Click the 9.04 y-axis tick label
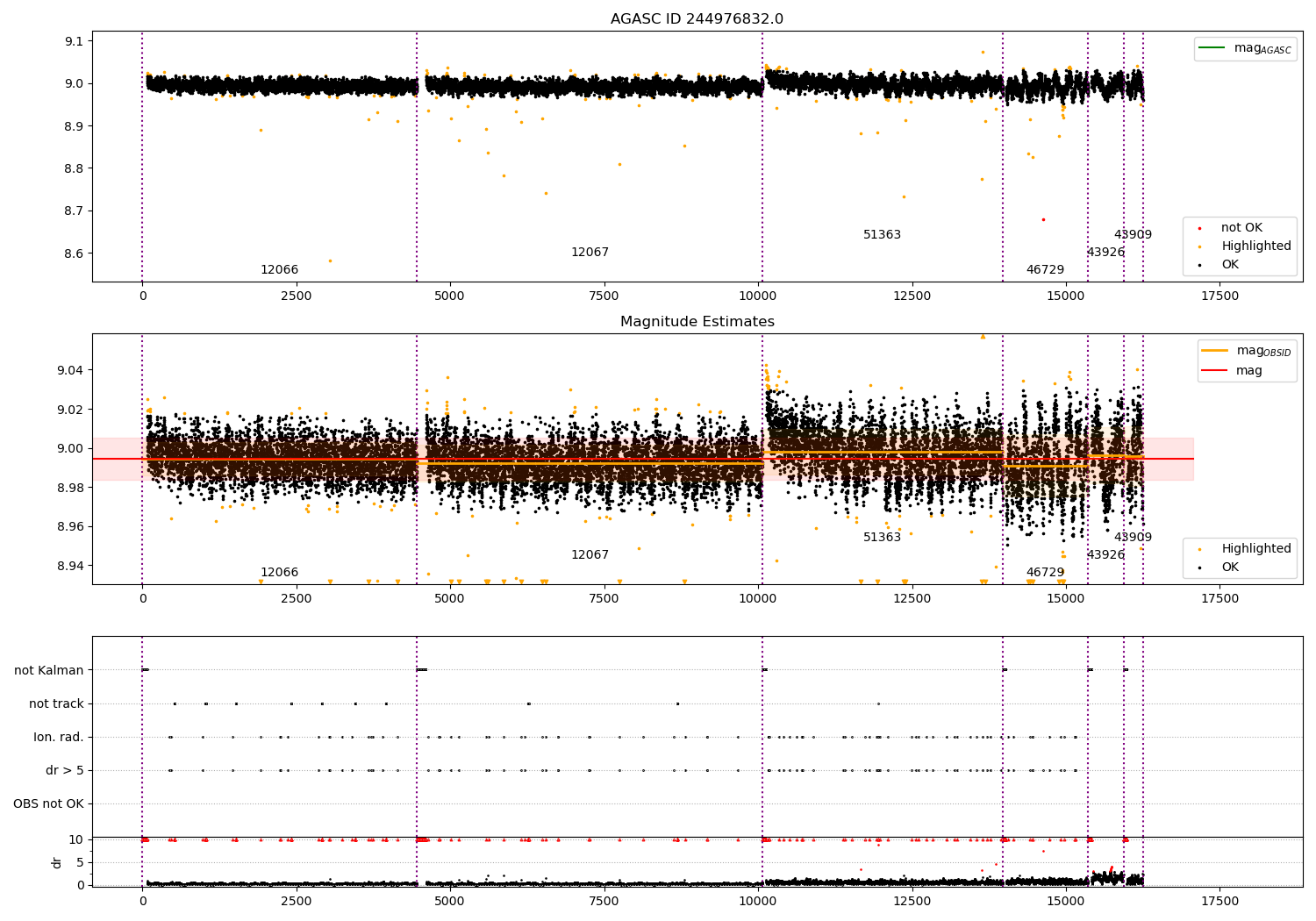1316x921 pixels. 69,370
